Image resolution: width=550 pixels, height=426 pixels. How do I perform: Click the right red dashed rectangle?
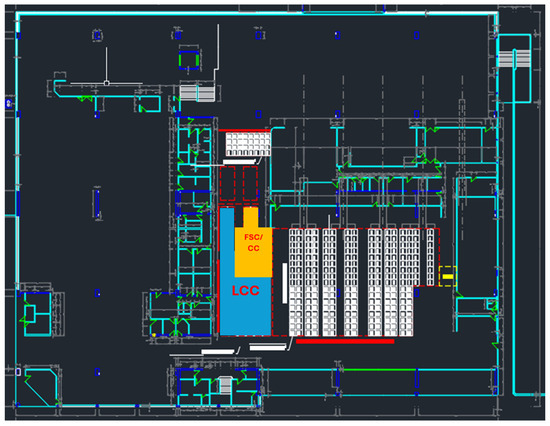click(x=250, y=184)
